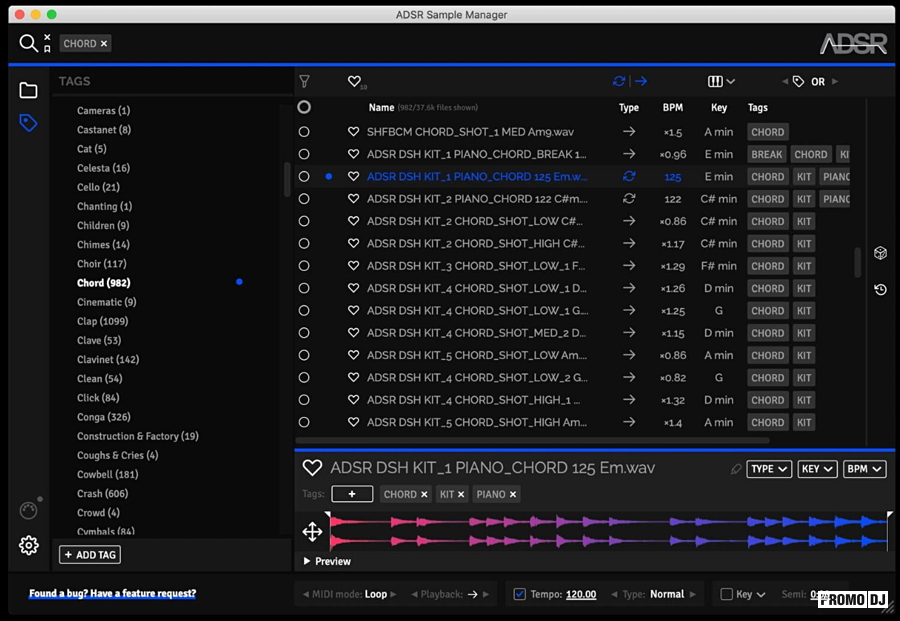The height and width of the screenshot is (621, 900).
Task: Toggle the Key checkbox
Action: (x=727, y=594)
